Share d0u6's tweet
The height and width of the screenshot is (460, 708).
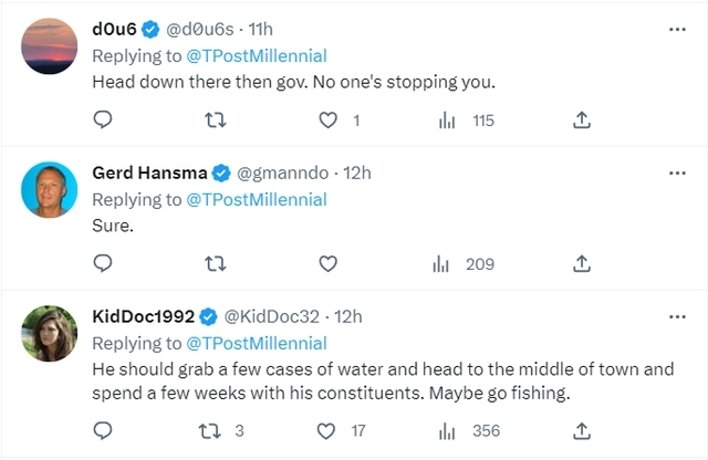(x=582, y=120)
